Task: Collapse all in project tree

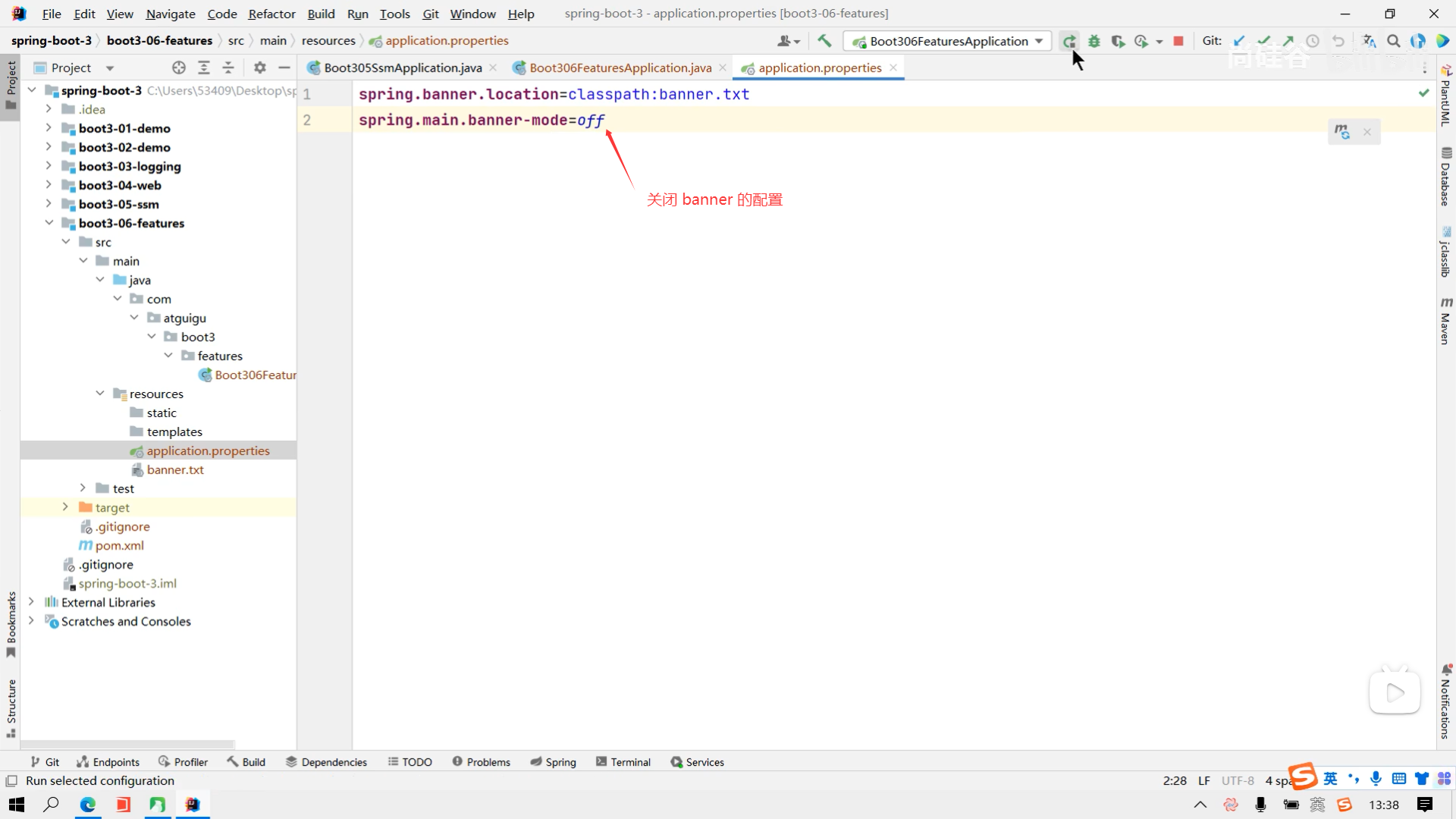Action: tap(228, 67)
